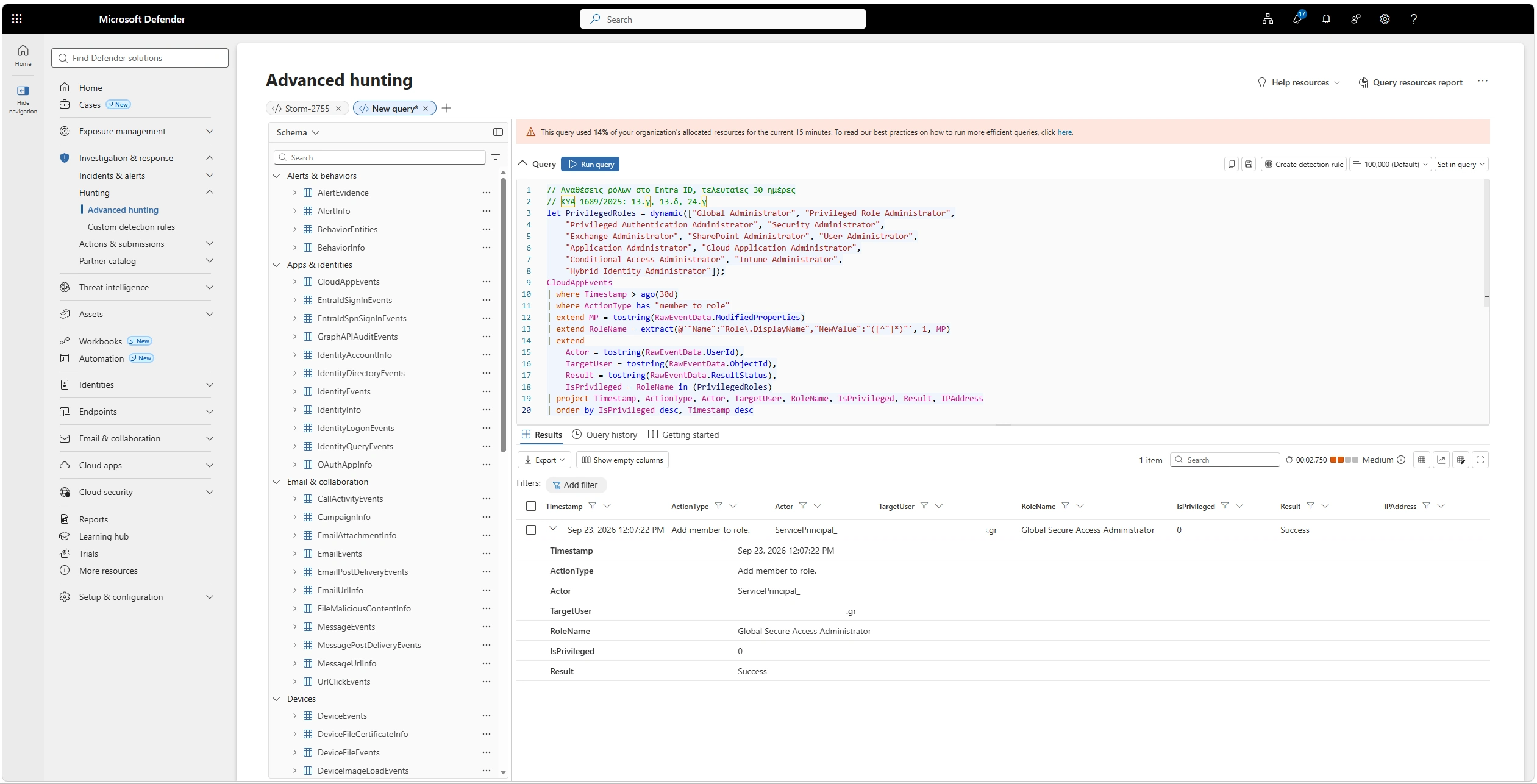This screenshot has height=784, width=1537.
Task: Click the save query icon
Action: (1248, 164)
